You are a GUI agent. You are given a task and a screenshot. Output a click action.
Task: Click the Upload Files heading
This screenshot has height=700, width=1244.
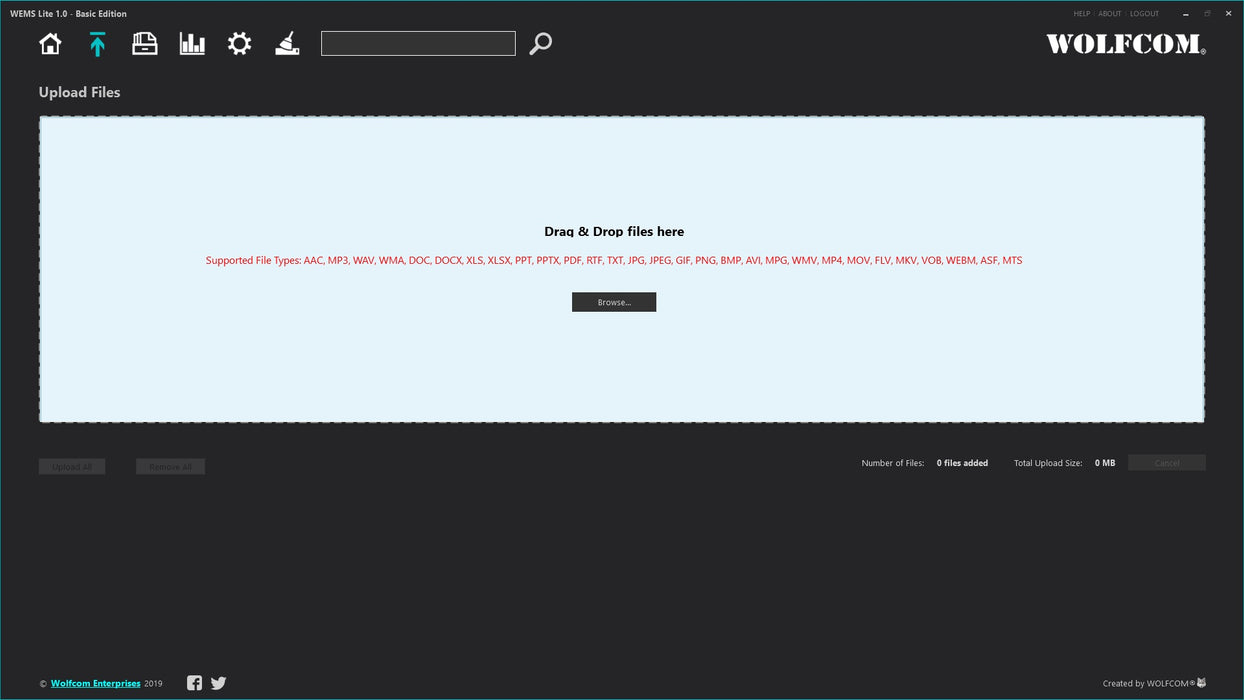coord(79,92)
